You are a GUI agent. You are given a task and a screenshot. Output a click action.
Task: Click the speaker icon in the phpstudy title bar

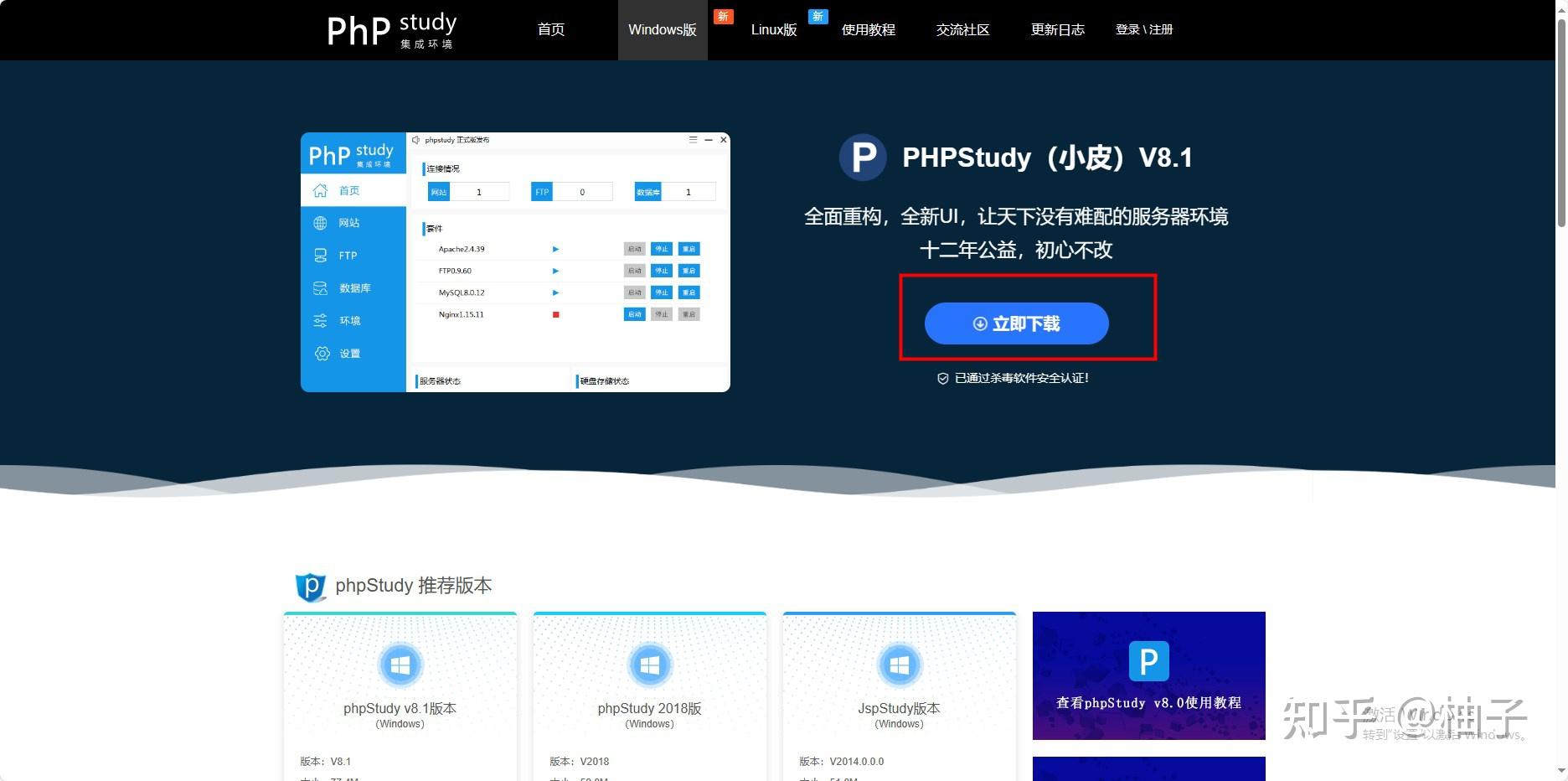coord(416,140)
